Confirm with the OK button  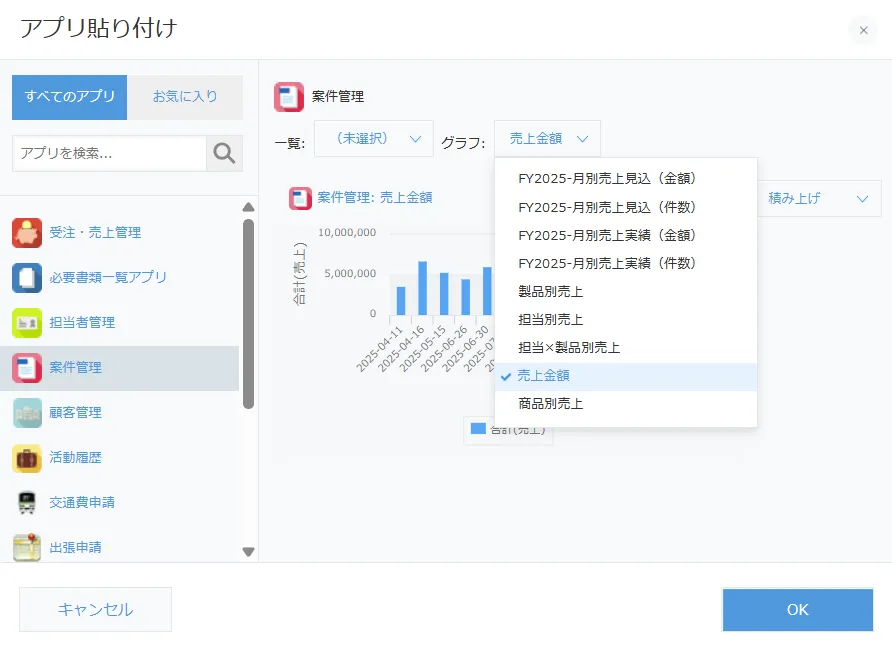point(797,609)
